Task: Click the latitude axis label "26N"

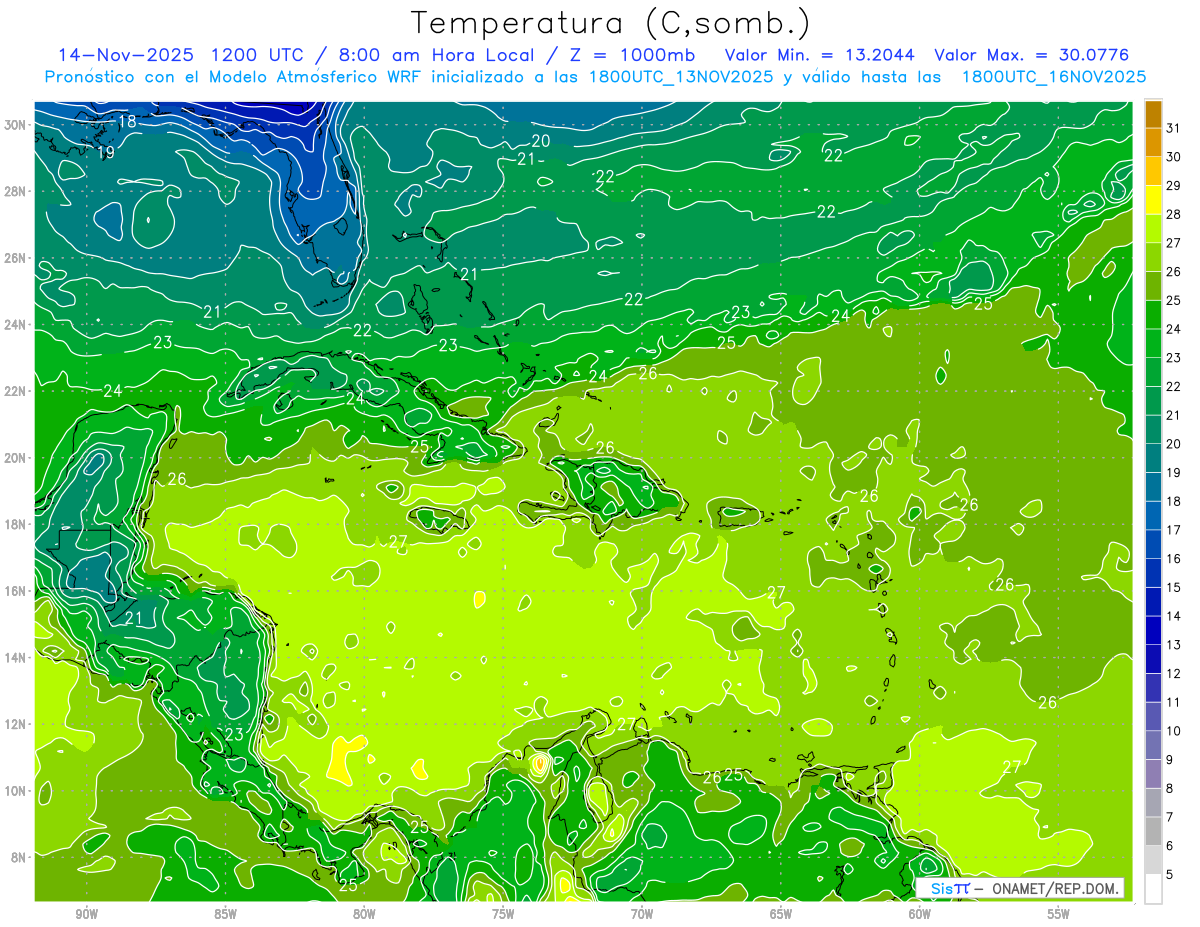Action: tap(16, 258)
